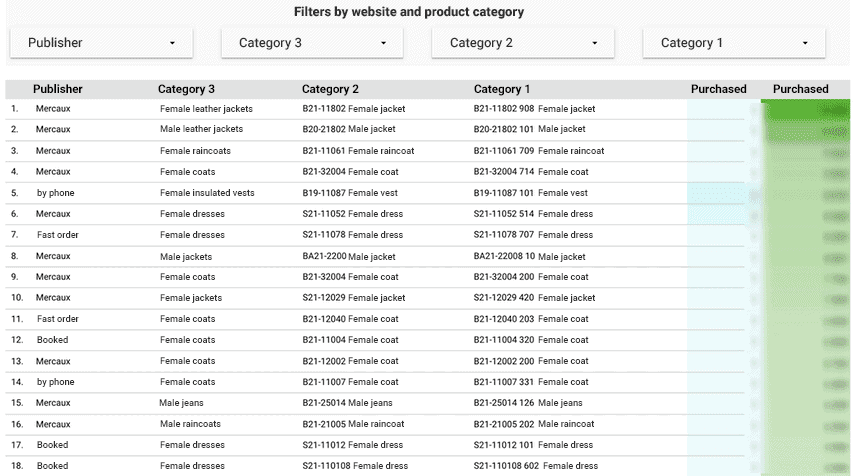The width and height of the screenshot is (859, 476).
Task: Select Booked publisher in row 12
Action: (x=53, y=340)
